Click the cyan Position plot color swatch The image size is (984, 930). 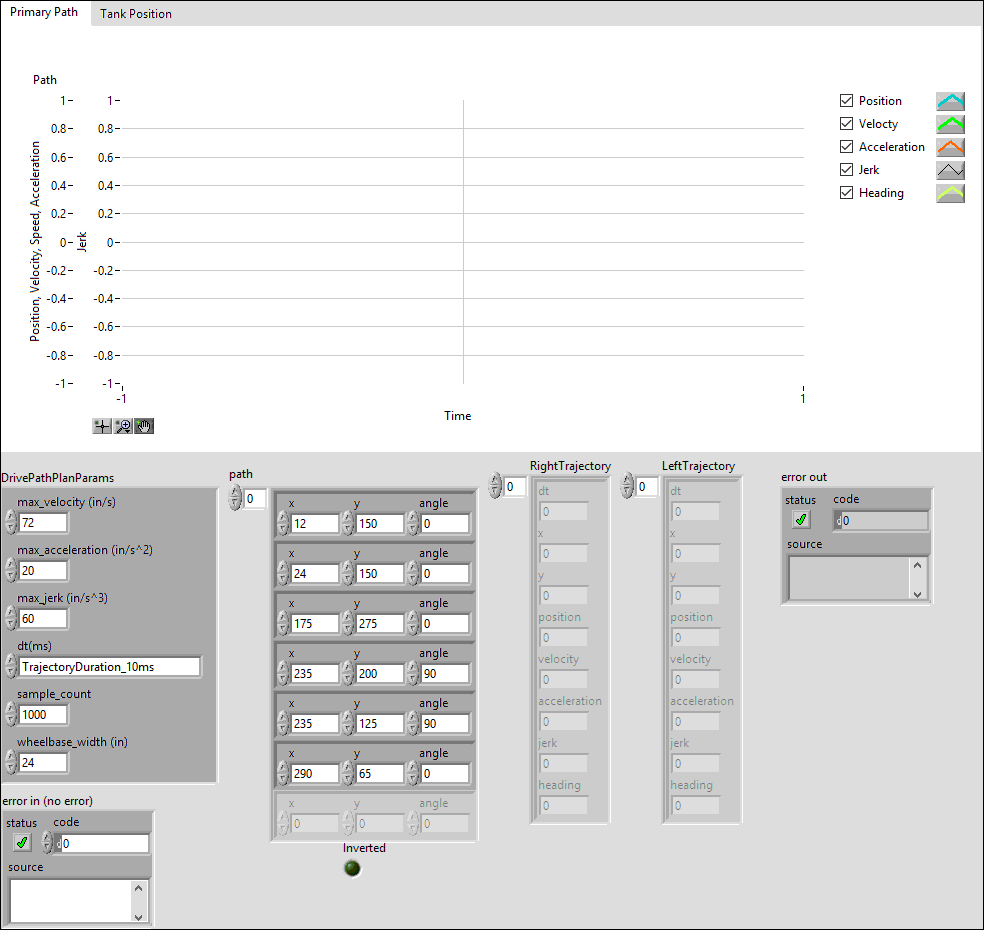(950, 100)
